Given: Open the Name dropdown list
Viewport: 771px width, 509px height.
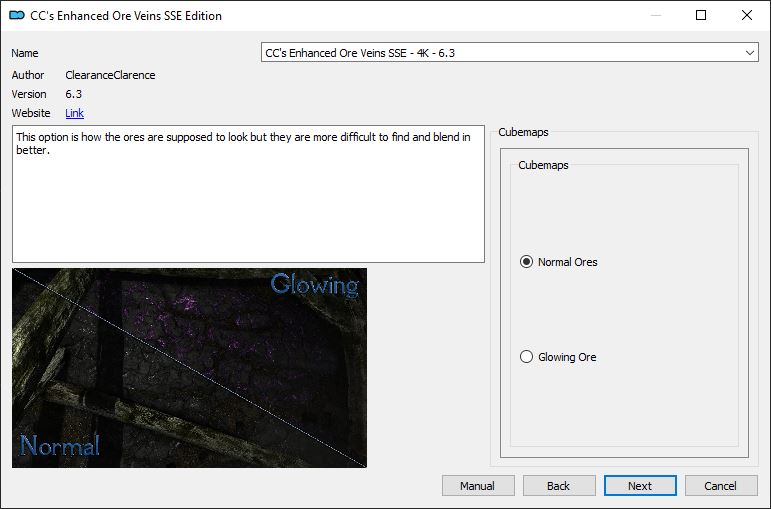Looking at the screenshot, I should click(x=509, y=53).
